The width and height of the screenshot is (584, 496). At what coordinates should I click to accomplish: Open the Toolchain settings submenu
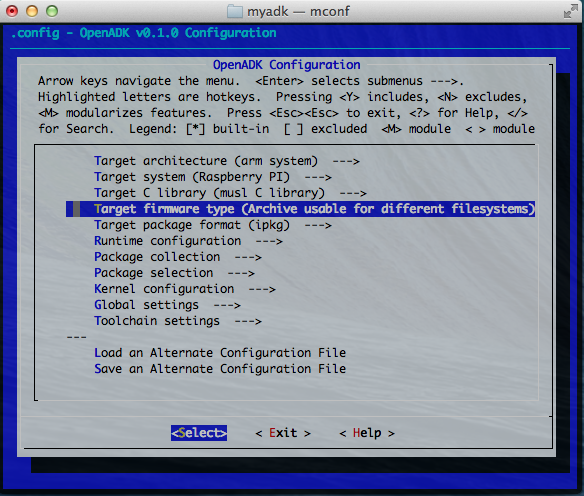coord(178,321)
